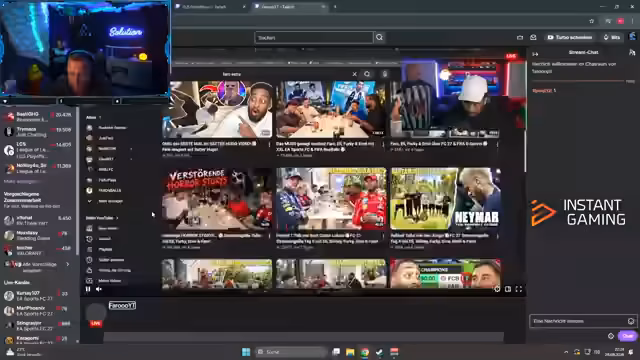640x360 pixels.
Task: Click the Prime loot crown icon
Action: click(520, 37)
